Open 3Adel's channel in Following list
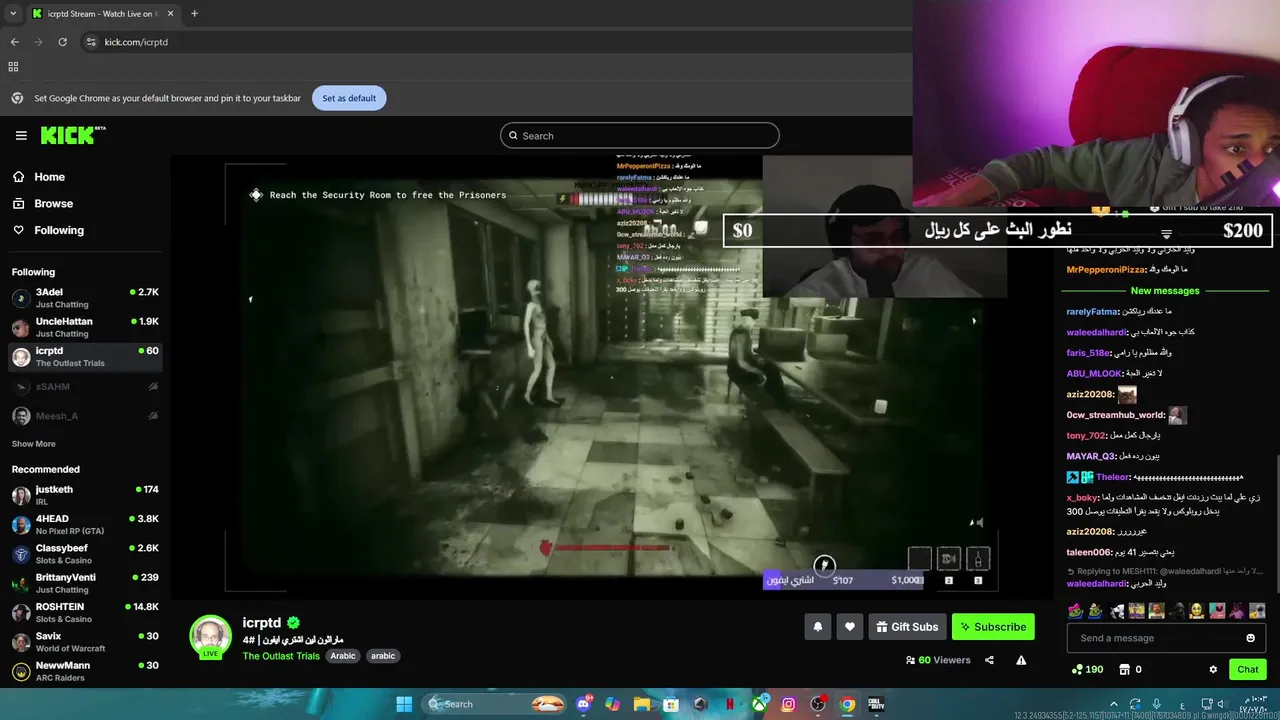 [85, 297]
